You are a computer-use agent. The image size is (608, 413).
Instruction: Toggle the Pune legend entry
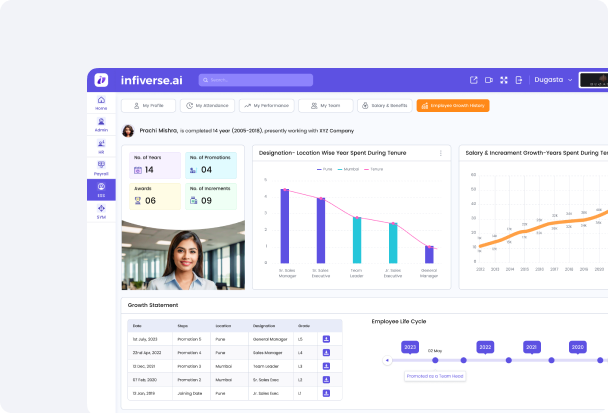[325, 169]
